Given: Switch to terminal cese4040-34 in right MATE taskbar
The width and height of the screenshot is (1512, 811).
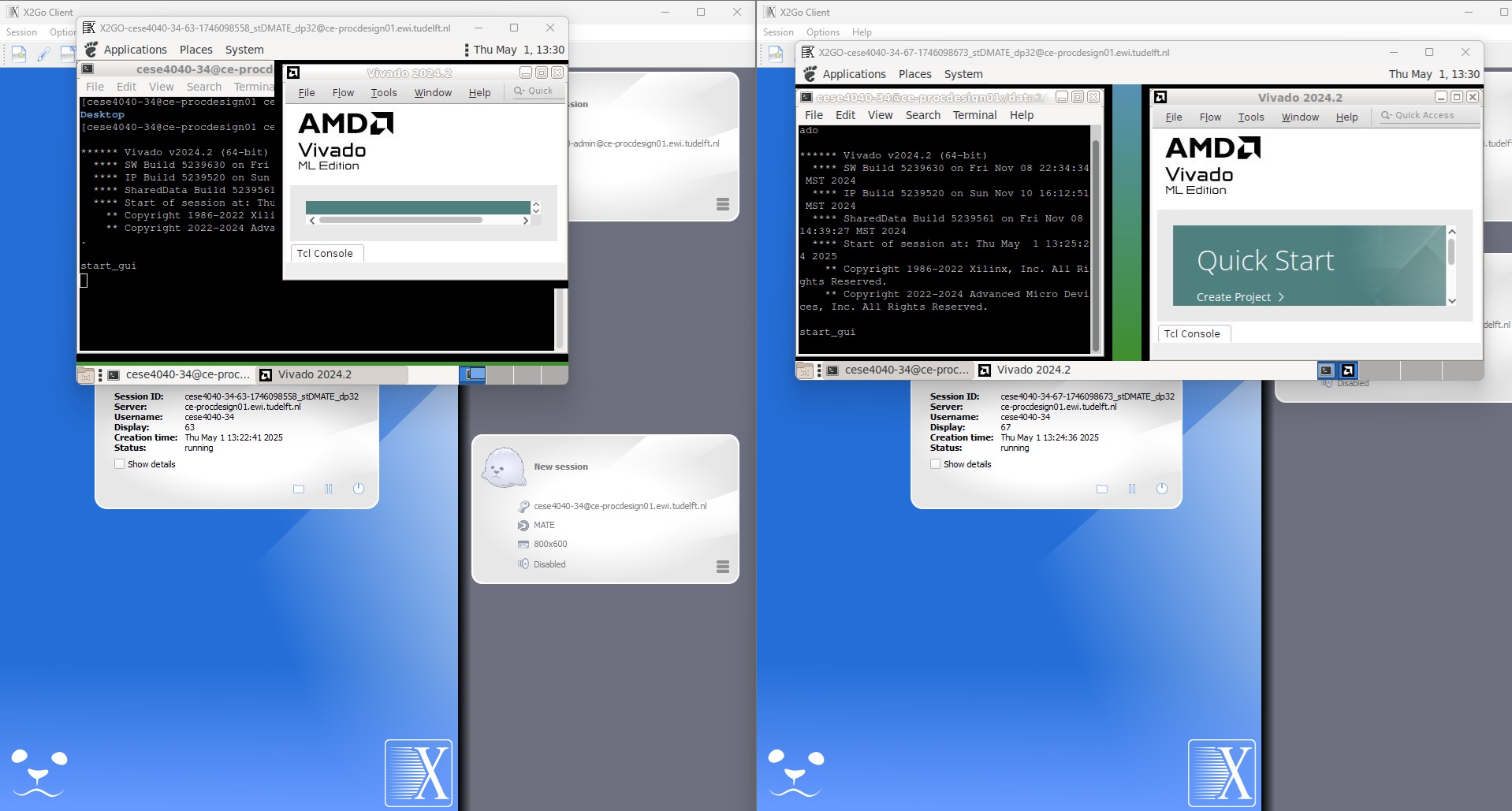Looking at the screenshot, I should point(898,370).
